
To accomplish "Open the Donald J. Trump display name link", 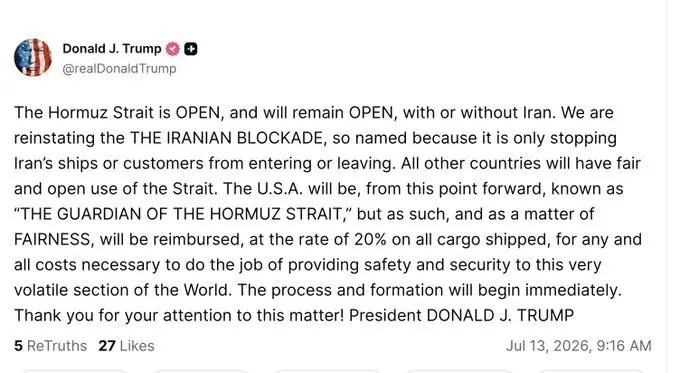I will (112, 49).
